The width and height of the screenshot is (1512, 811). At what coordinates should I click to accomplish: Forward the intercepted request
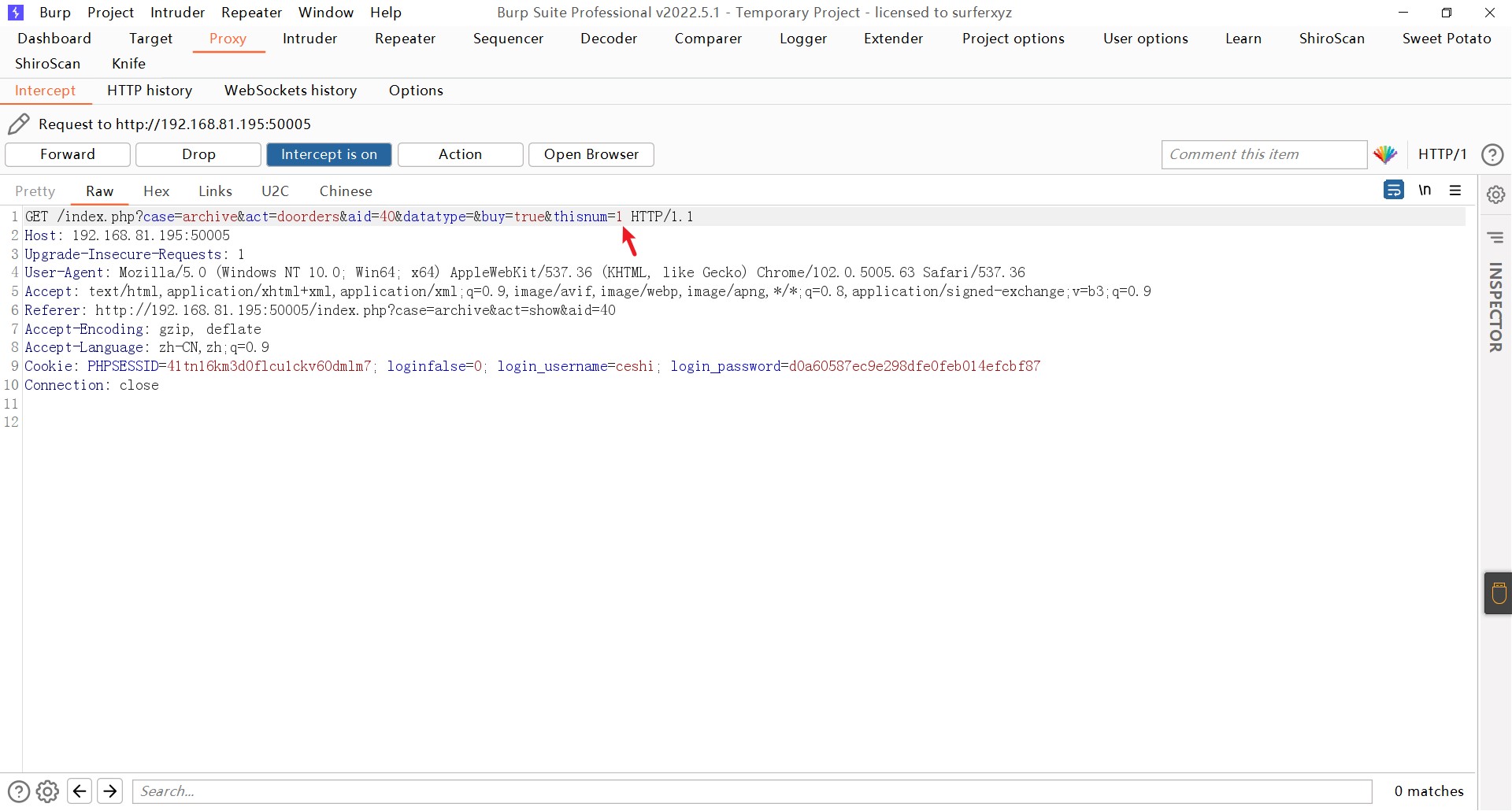68,154
